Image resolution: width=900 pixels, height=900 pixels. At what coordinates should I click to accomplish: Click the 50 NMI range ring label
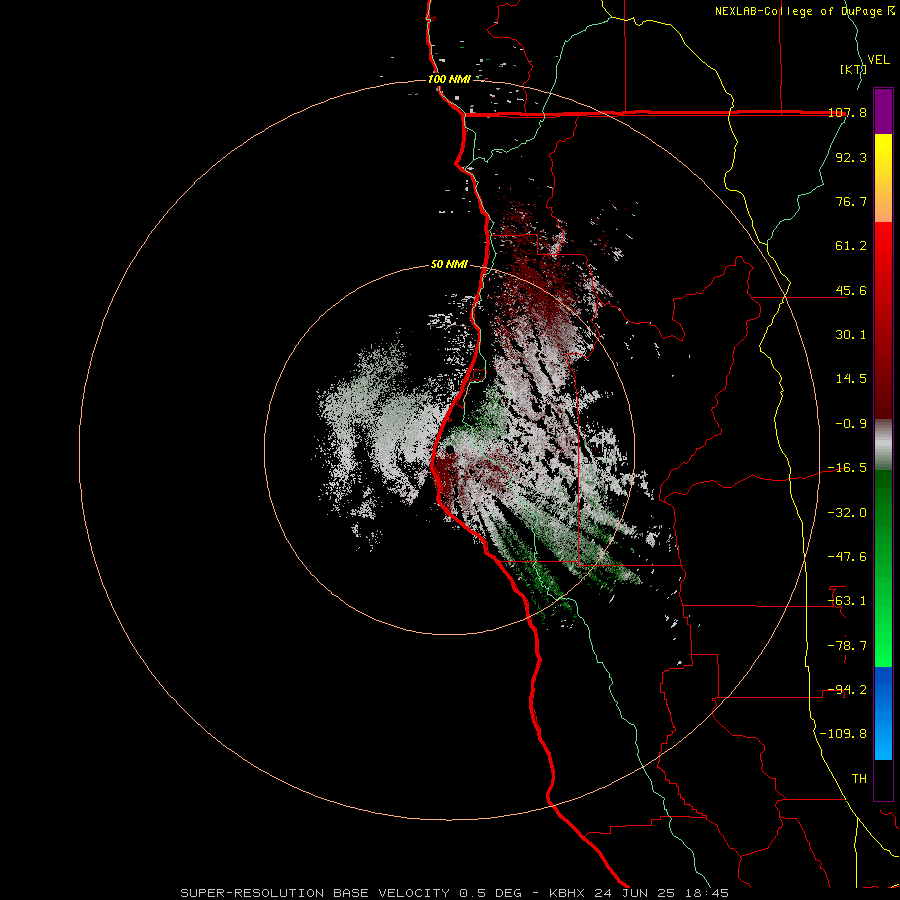[x=449, y=265]
